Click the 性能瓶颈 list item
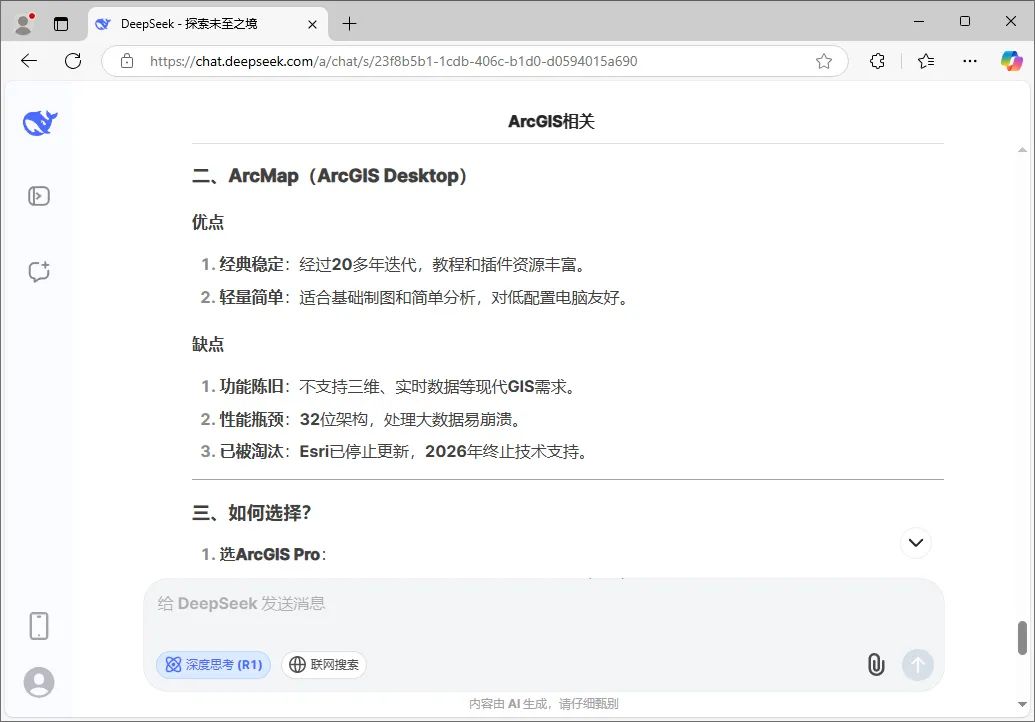Viewport: 1035px width, 722px height. [x=362, y=420]
